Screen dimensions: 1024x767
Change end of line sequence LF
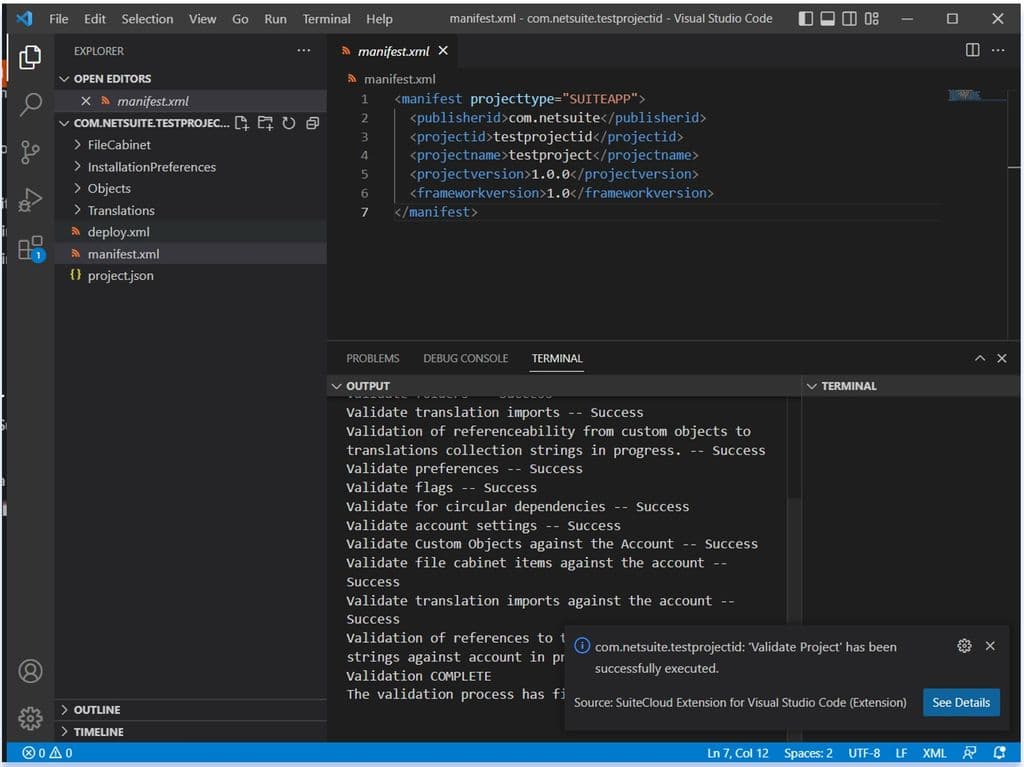[901, 753]
